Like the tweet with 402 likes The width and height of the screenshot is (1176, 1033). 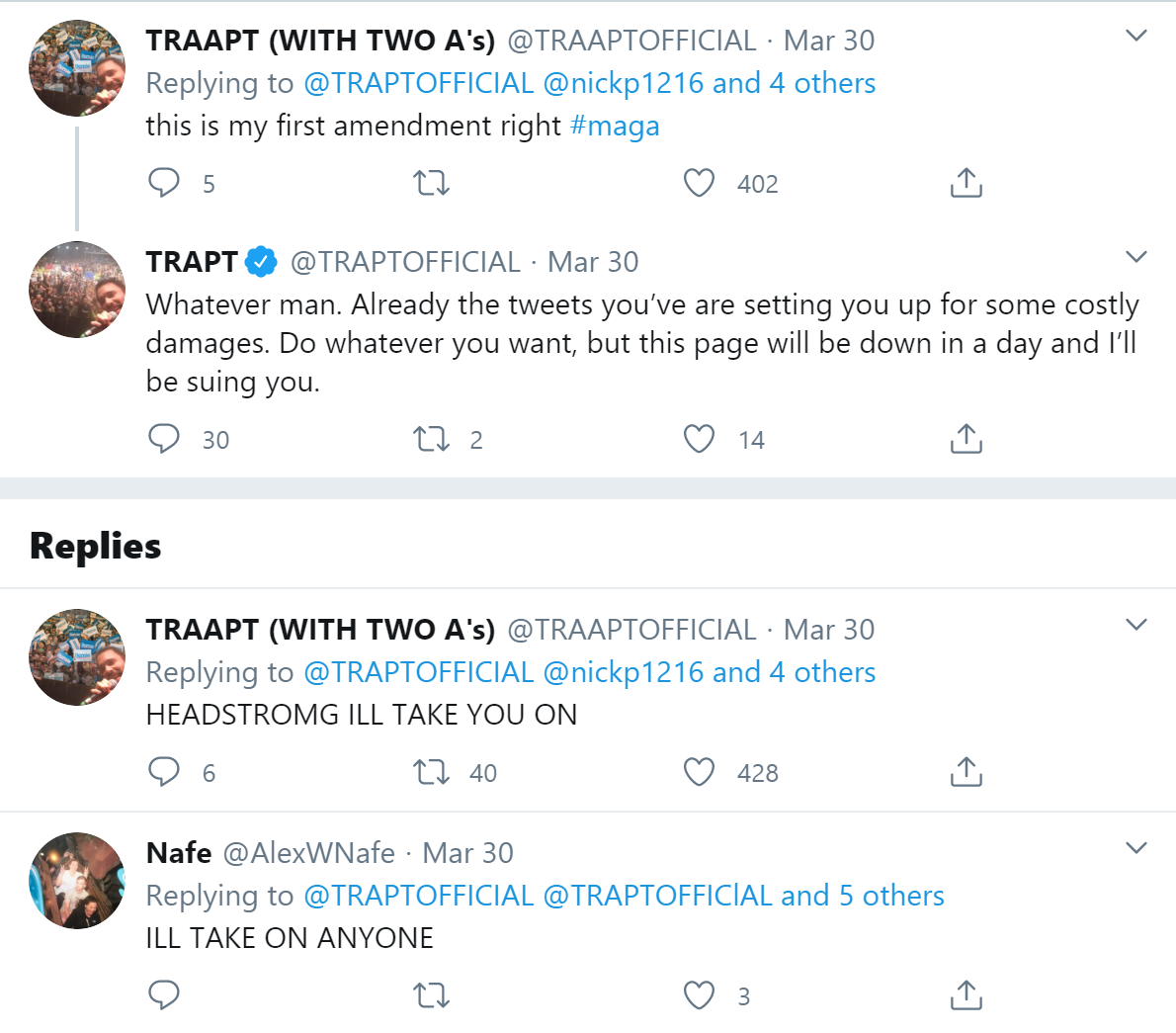click(x=699, y=183)
